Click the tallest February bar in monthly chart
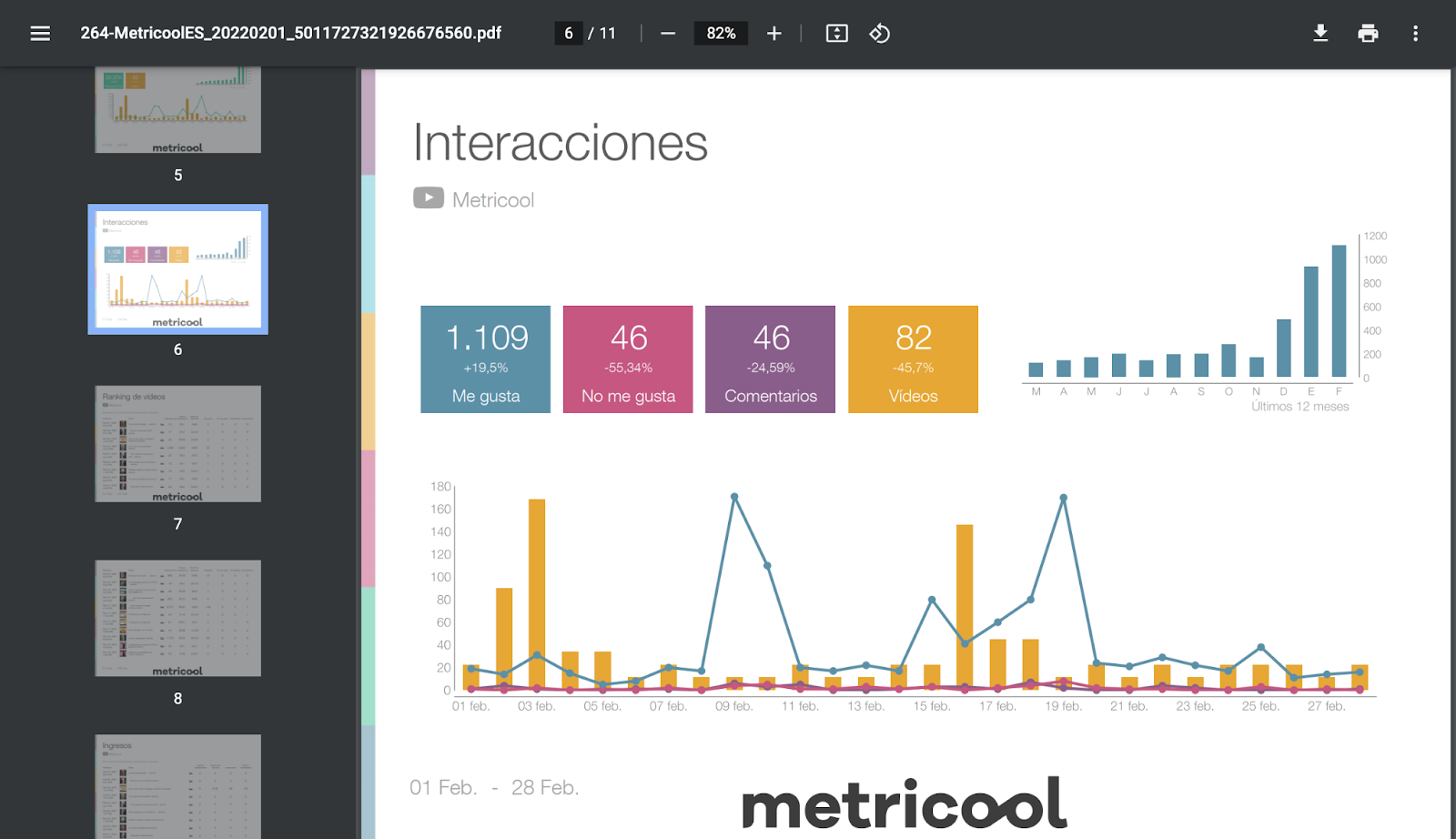The image size is (1456, 839). [1339, 311]
